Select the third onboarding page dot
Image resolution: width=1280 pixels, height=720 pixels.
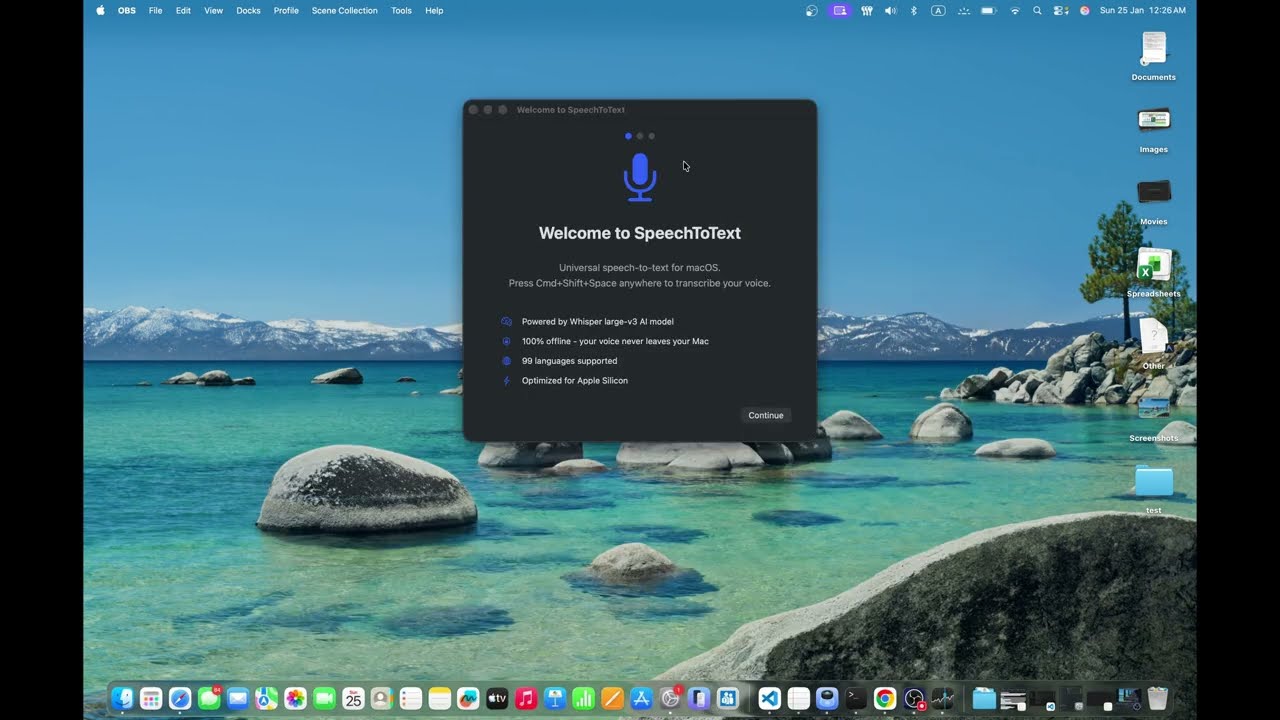click(652, 136)
